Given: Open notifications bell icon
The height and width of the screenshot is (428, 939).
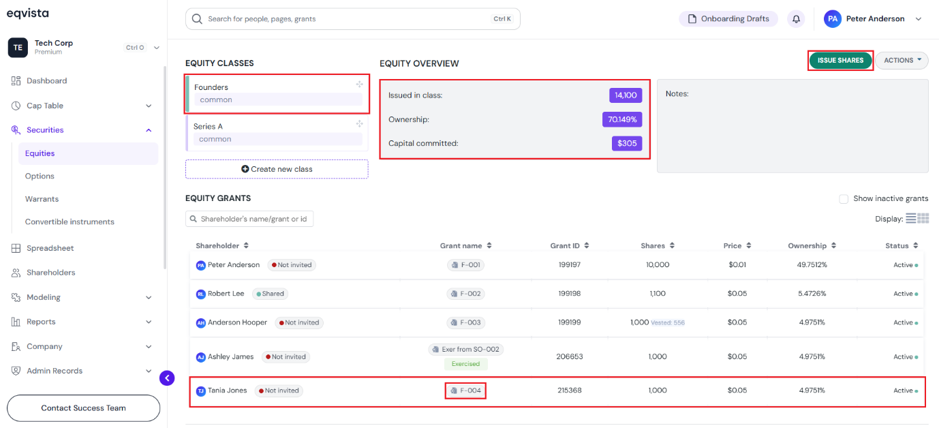Looking at the screenshot, I should coord(796,19).
